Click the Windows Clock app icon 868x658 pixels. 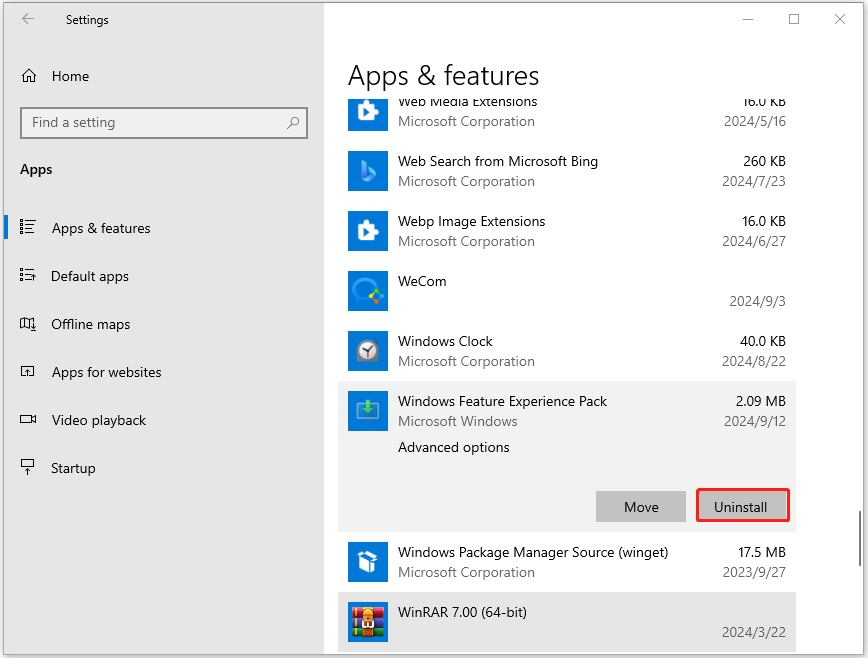point(368,351)
